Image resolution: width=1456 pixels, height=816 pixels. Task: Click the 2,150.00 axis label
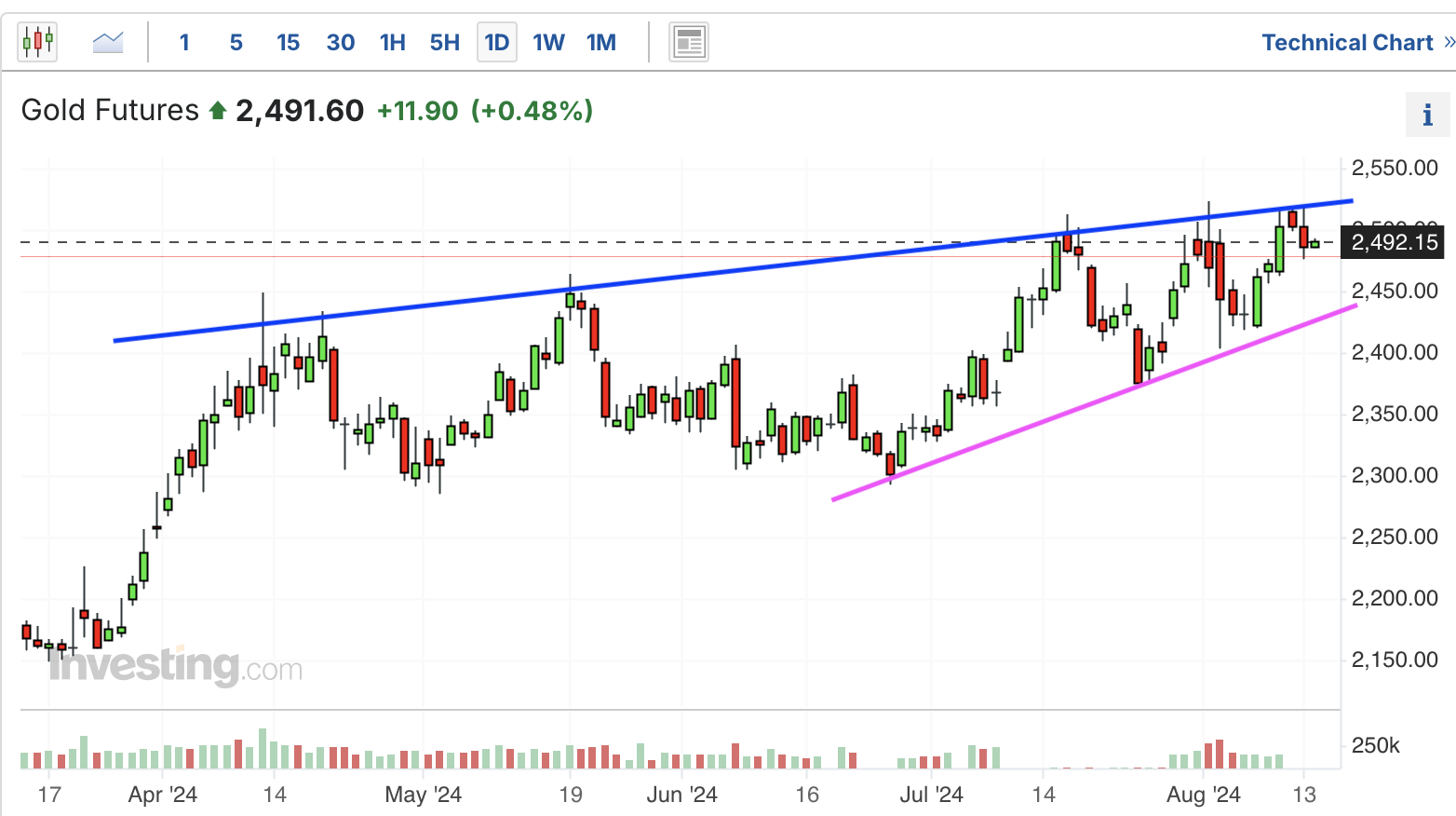(1395, 660)
